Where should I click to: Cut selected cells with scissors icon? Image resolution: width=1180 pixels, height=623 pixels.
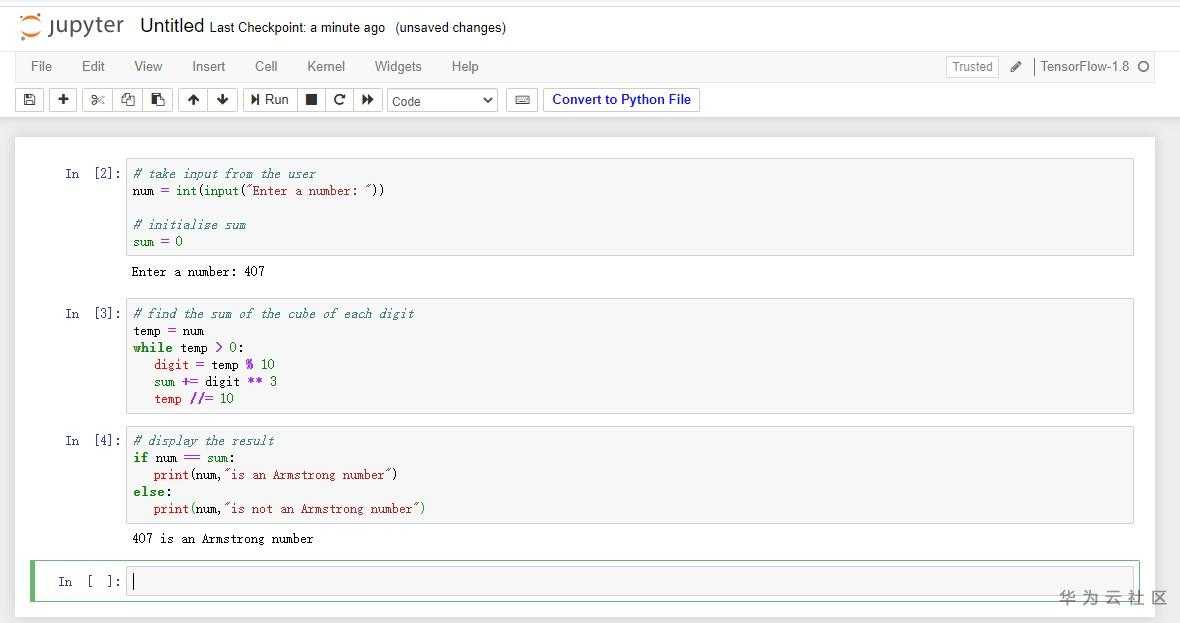click(x=97, y=100)
